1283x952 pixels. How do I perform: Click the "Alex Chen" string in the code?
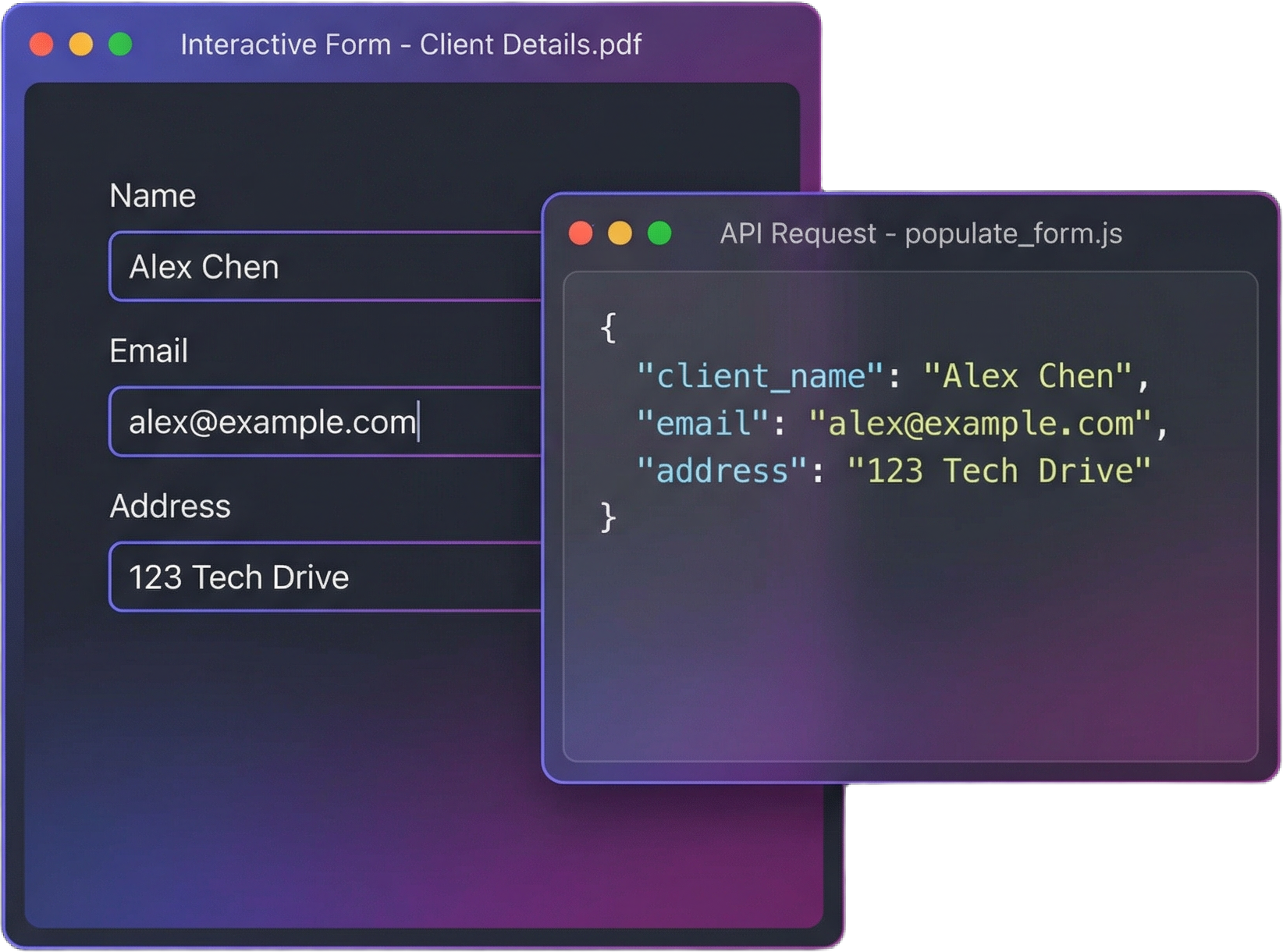click(x=1027, y=377)
